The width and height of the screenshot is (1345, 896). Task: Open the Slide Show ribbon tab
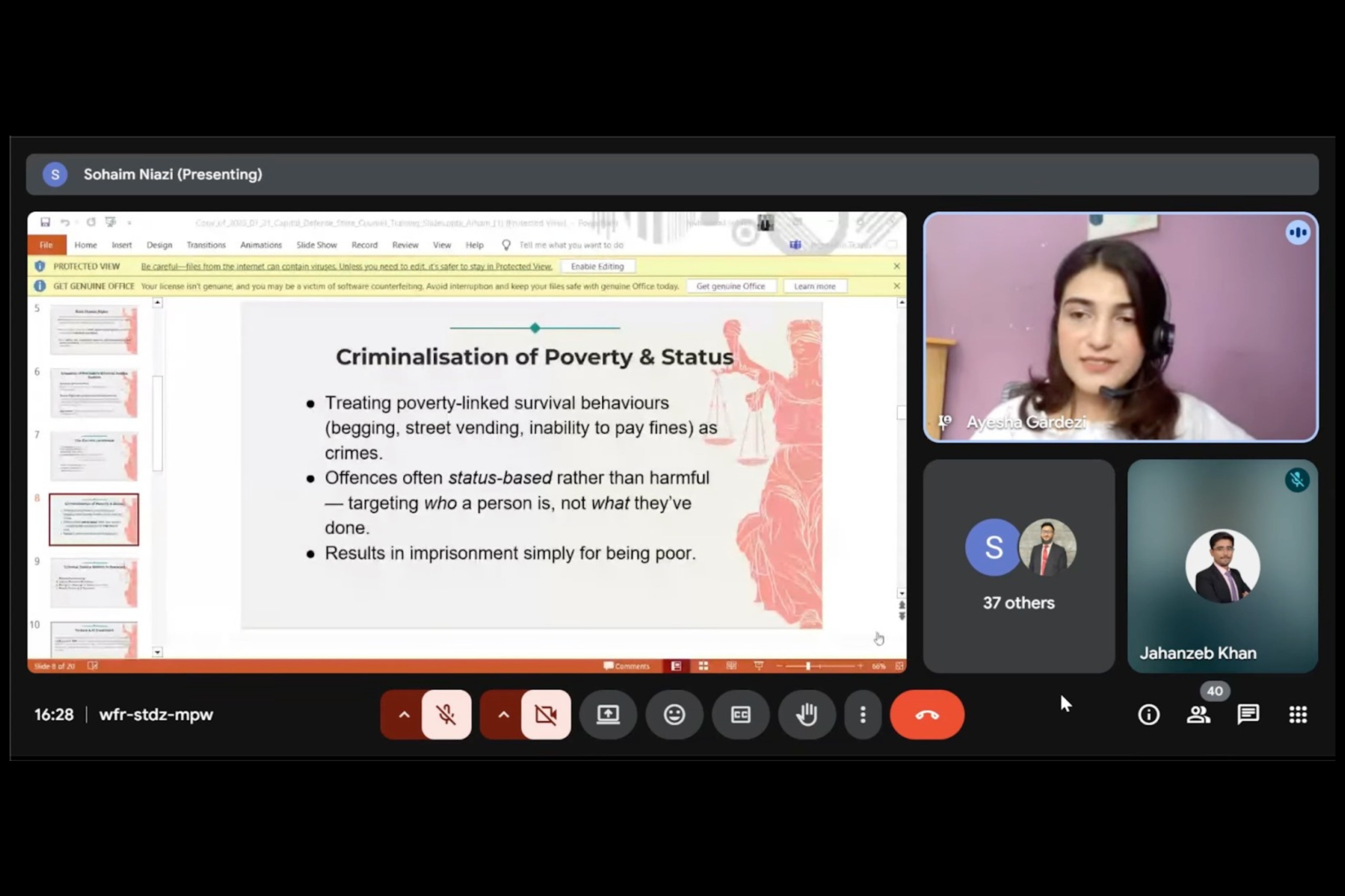click(x=316, y=245)
